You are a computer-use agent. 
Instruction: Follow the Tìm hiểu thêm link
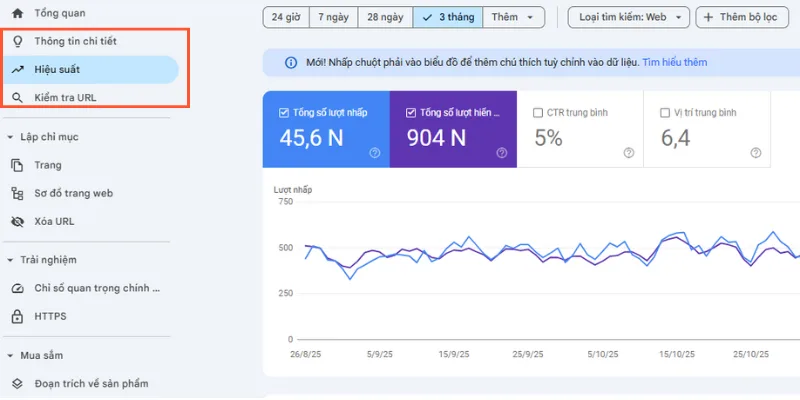click(x=674, y=63)
